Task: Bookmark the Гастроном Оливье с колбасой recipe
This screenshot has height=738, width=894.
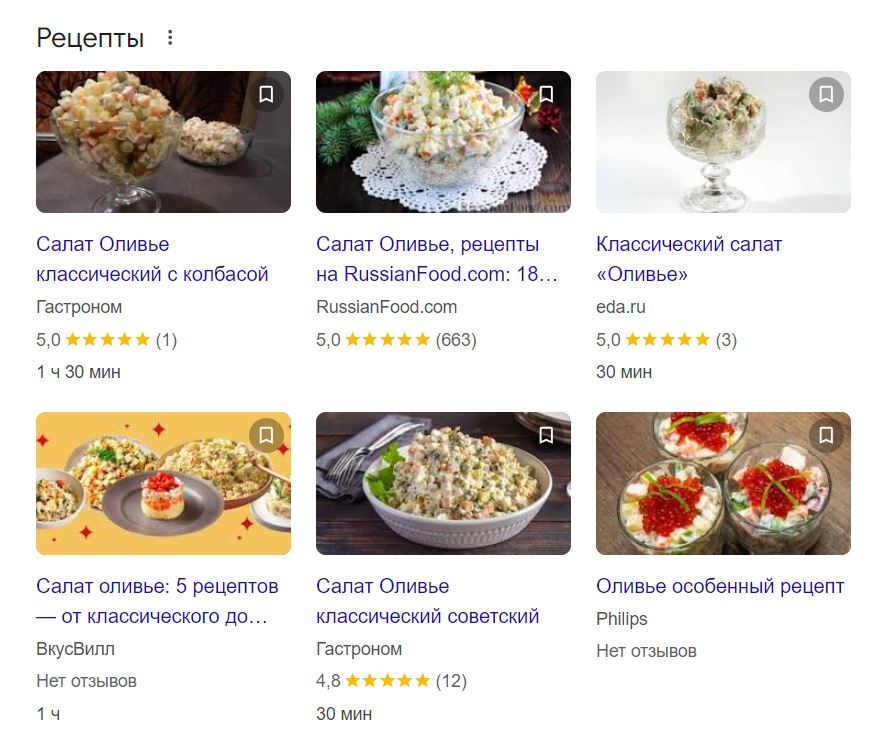Action: [266, 95]
